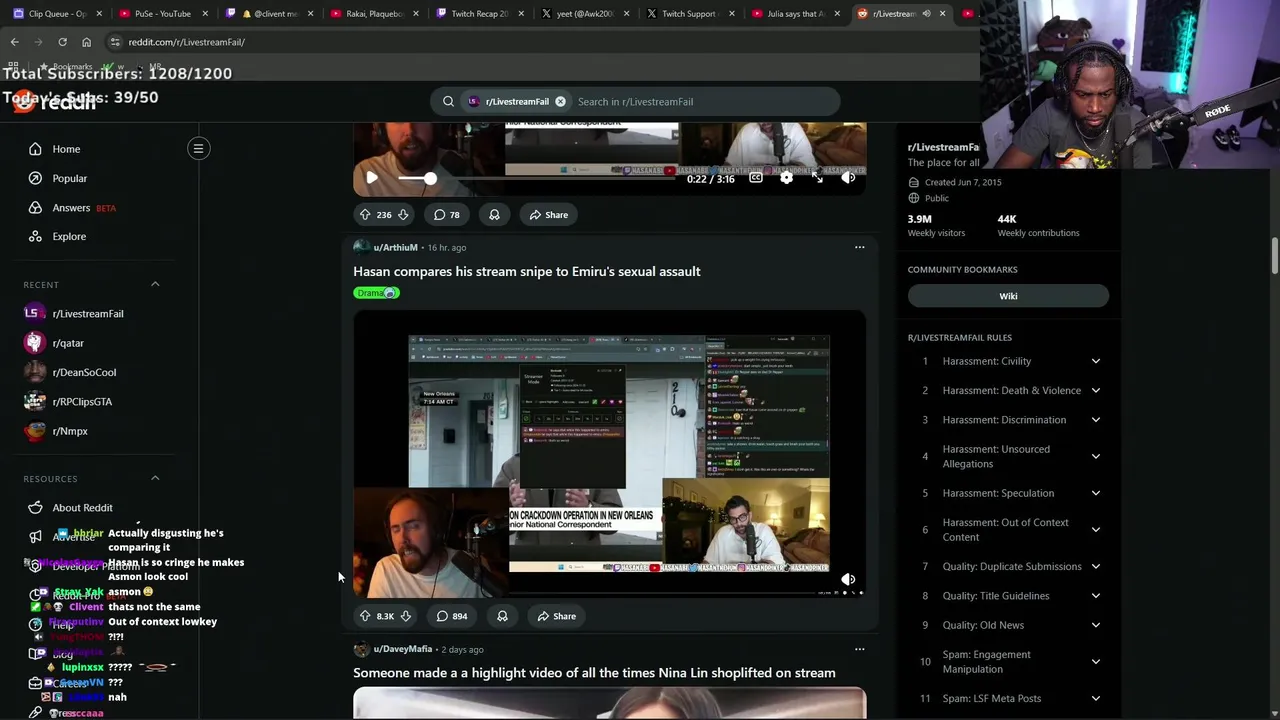
Task: Enter fullscreen on top video
Action: [x=818, y=178]
